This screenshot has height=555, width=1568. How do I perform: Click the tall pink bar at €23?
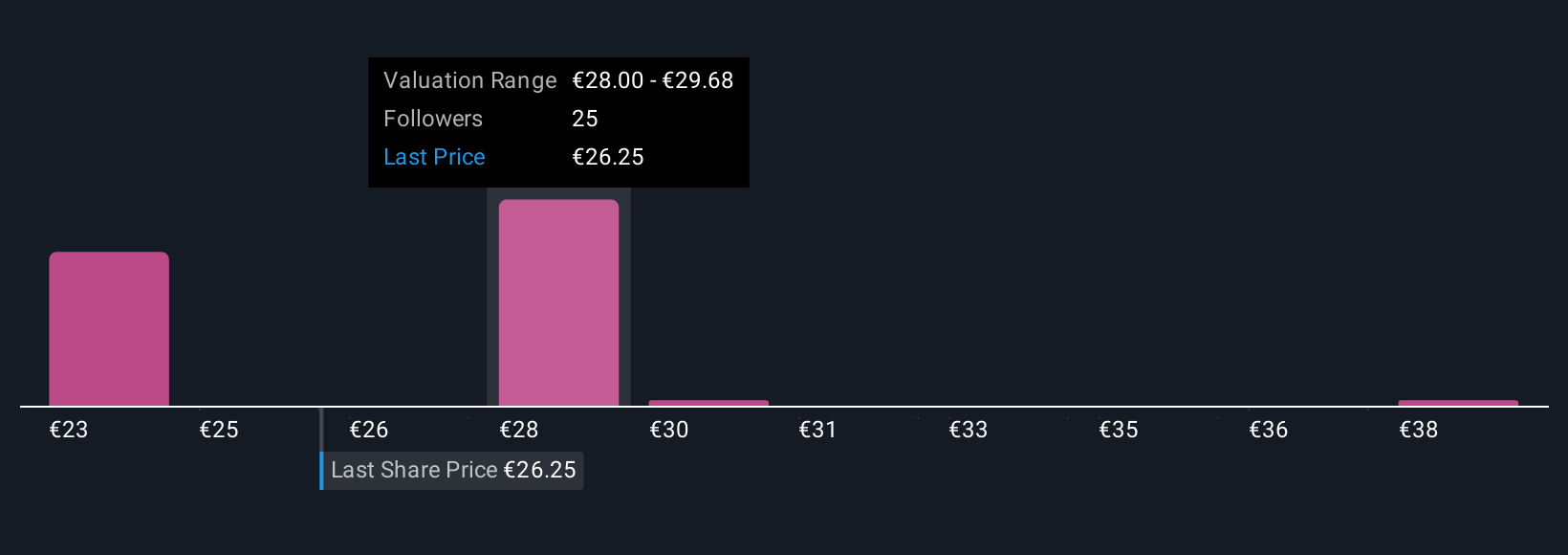pyautogui.click(x=109, y=329)
